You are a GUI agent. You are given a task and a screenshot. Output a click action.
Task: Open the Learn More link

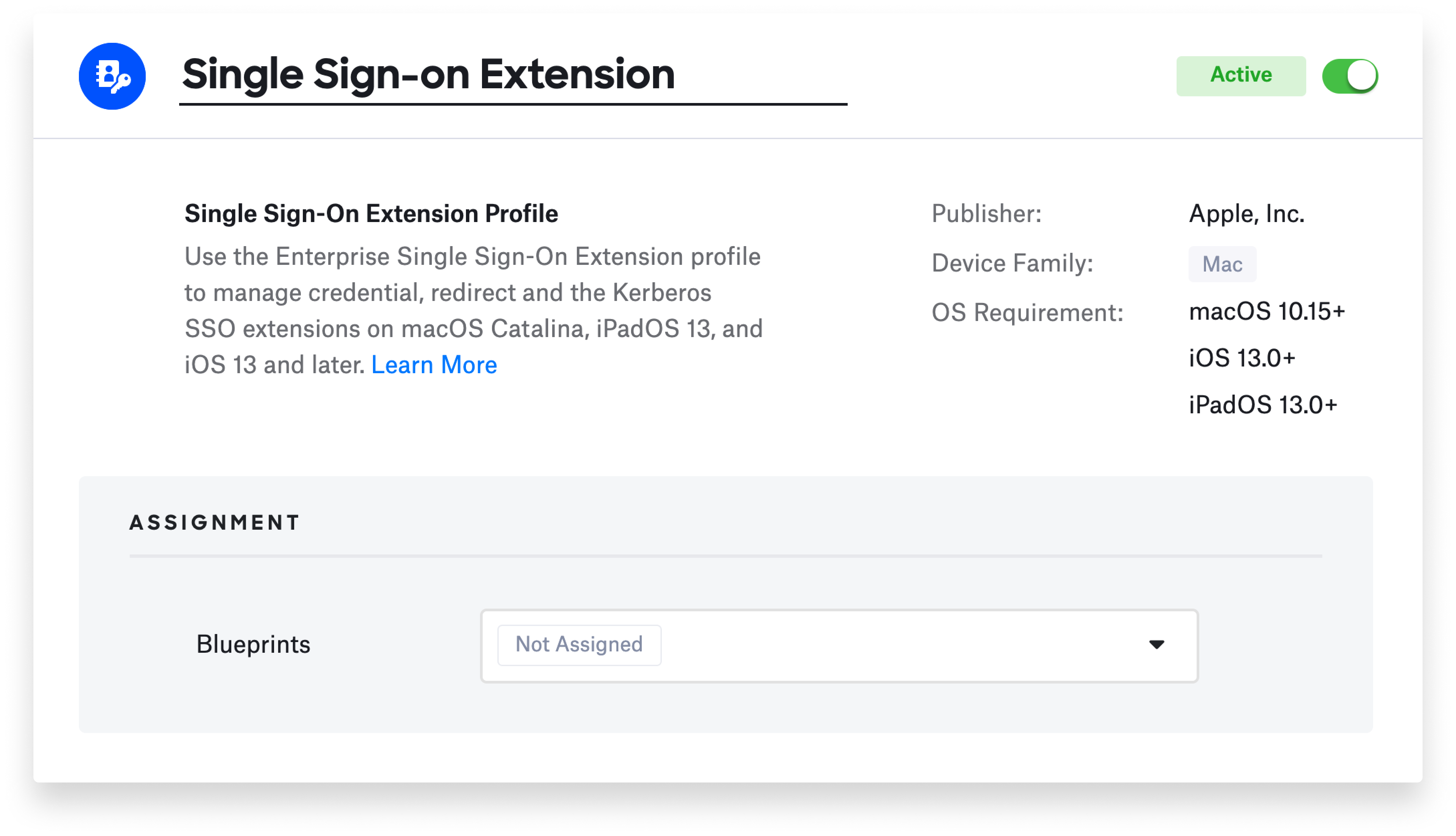[434, 364]
